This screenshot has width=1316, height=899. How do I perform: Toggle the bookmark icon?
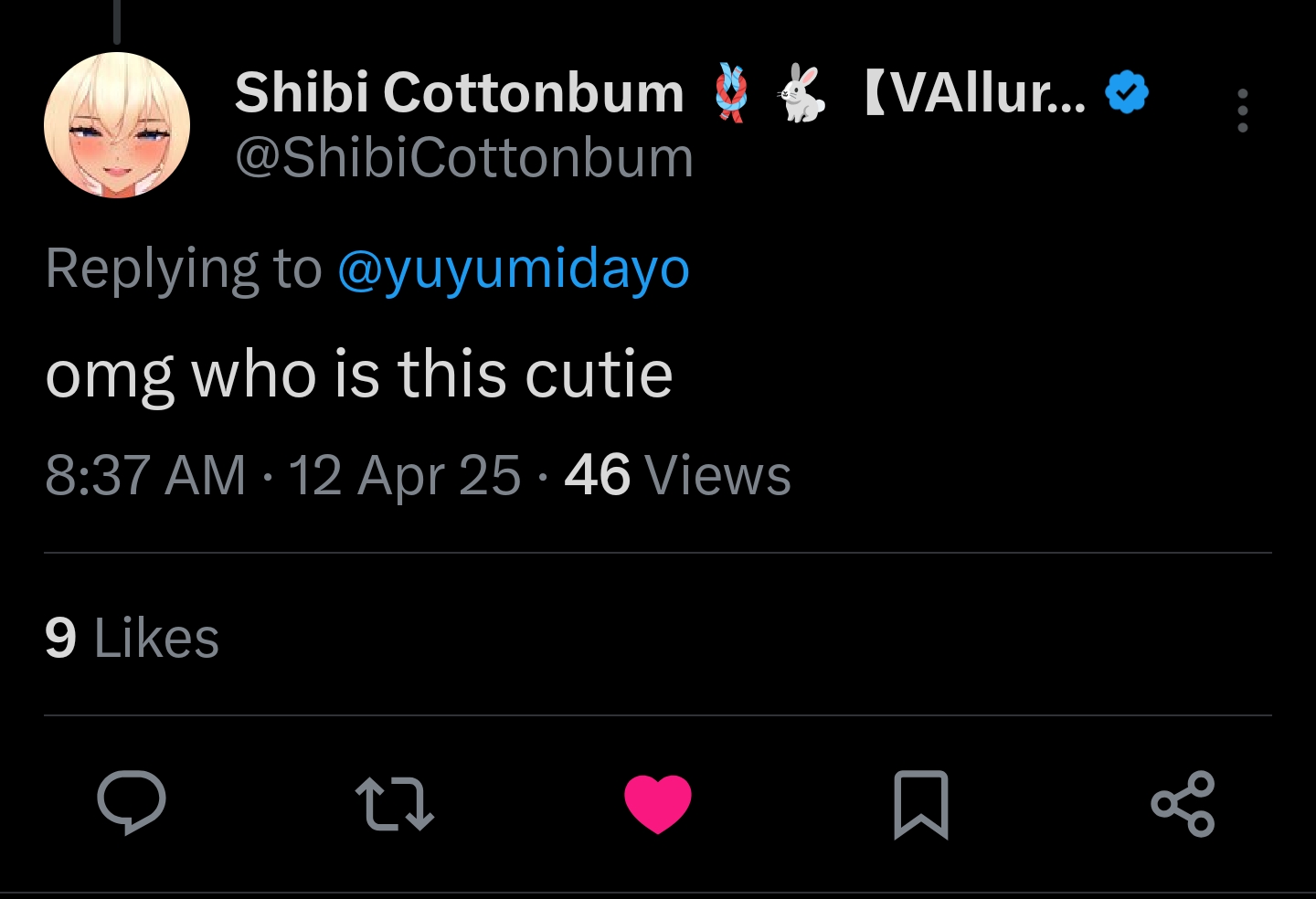[920, 804]
